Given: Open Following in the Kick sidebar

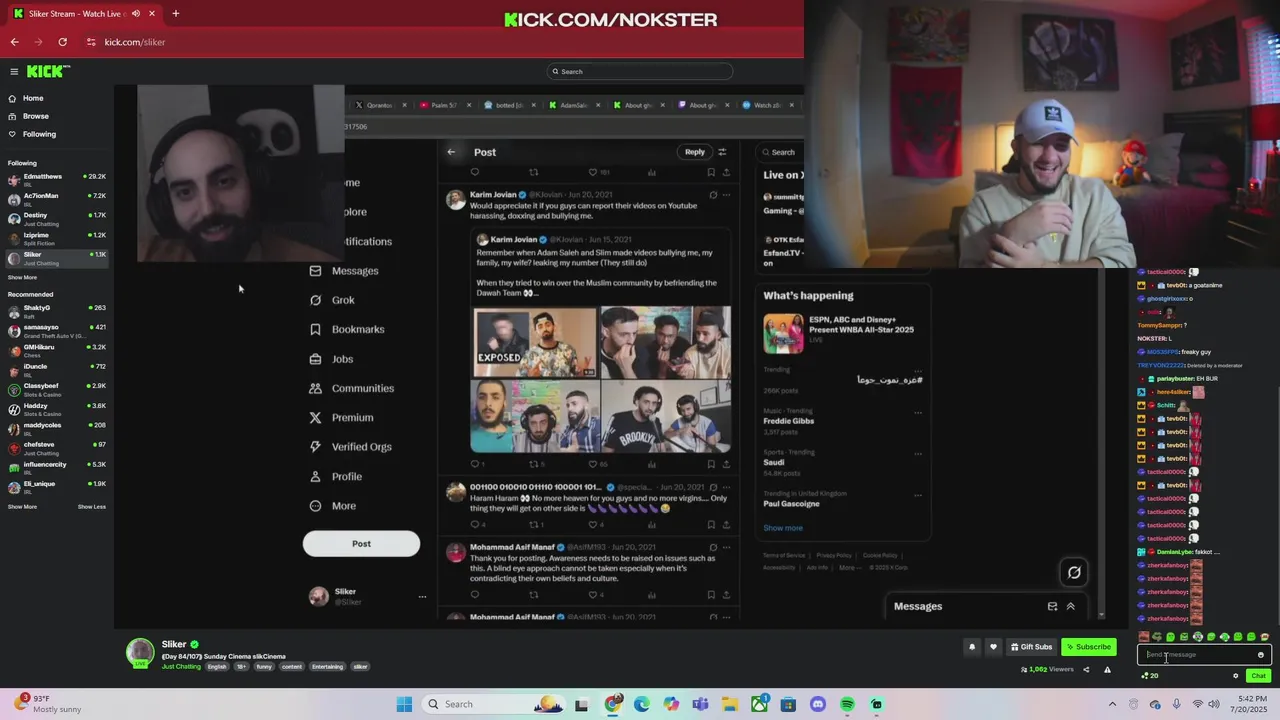Looking at the screenshot, I should click(x=33, y=134).
